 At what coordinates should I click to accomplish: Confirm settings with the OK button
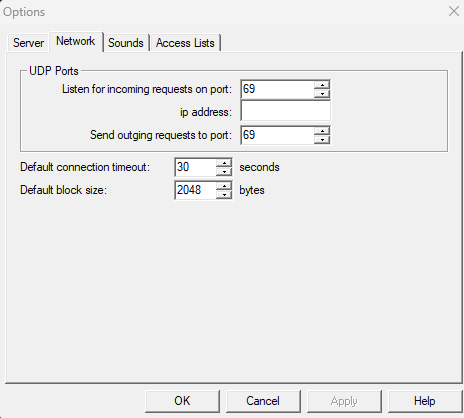tap(182, 401)
